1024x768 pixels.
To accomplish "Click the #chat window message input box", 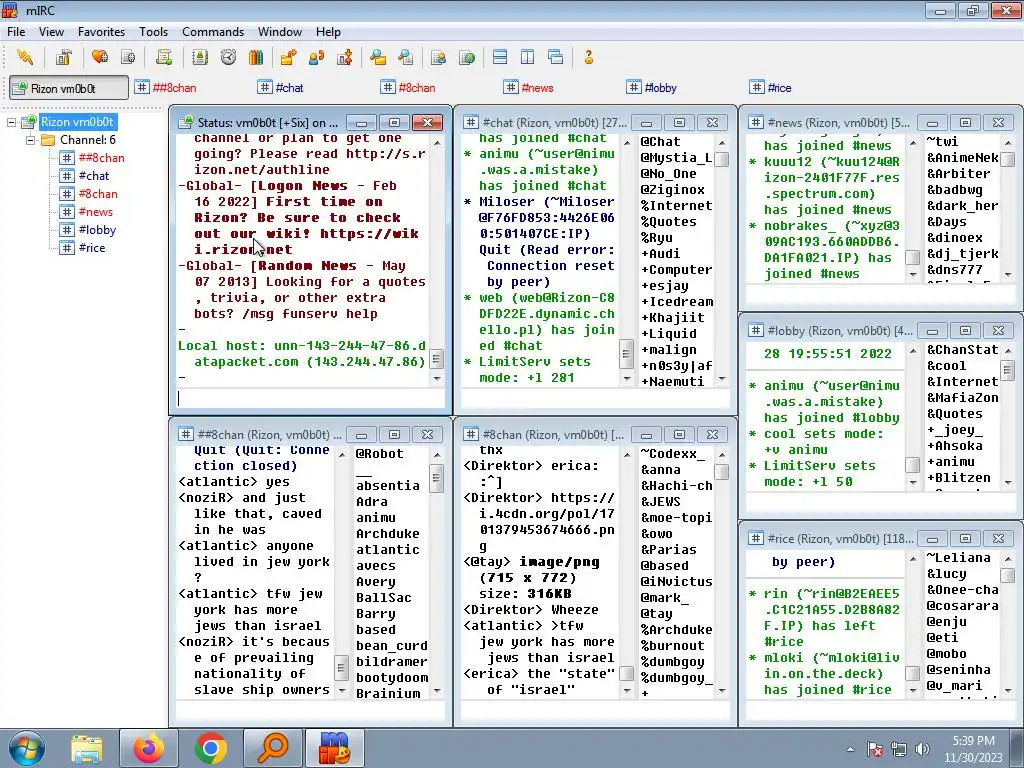I will coord(595,398).
